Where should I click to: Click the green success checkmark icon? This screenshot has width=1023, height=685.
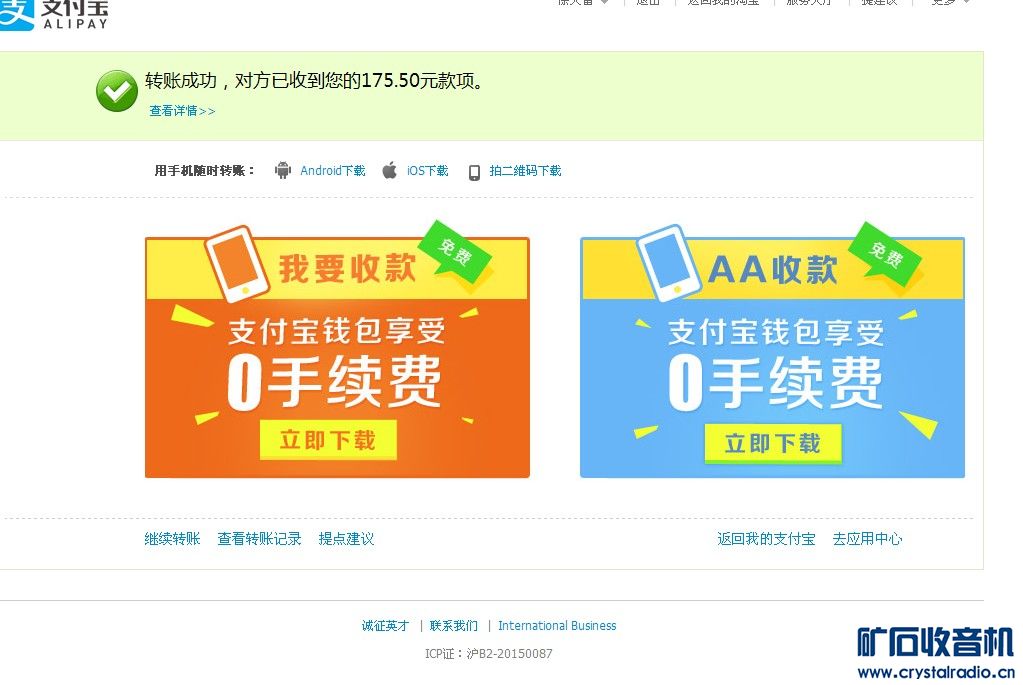117,91
